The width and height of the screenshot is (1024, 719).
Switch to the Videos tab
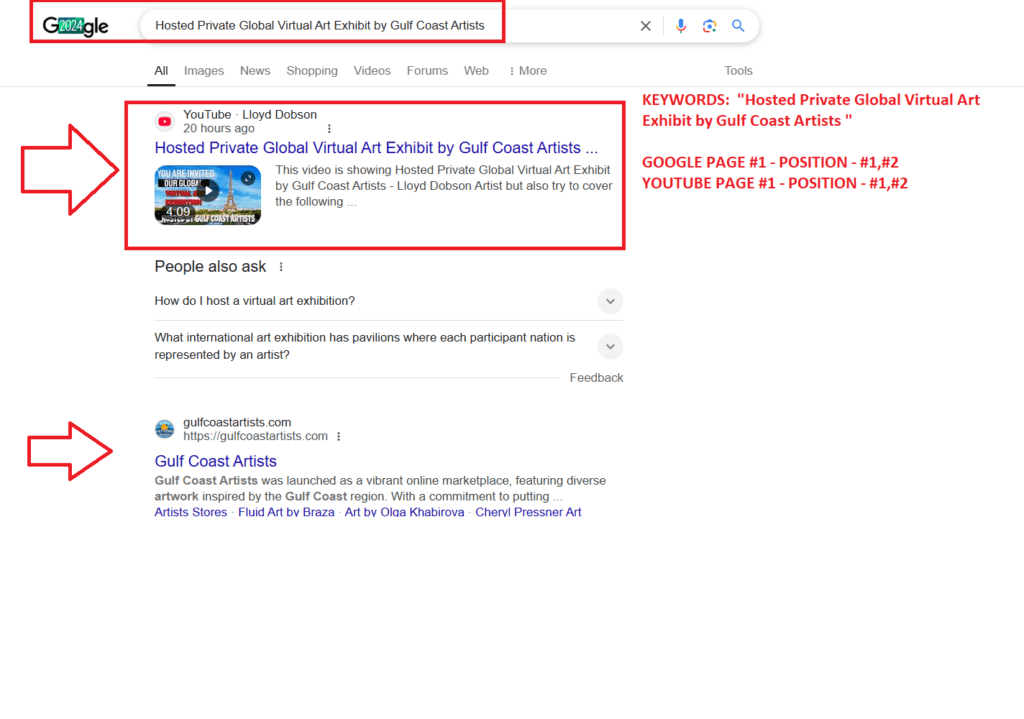pos(372,71)
